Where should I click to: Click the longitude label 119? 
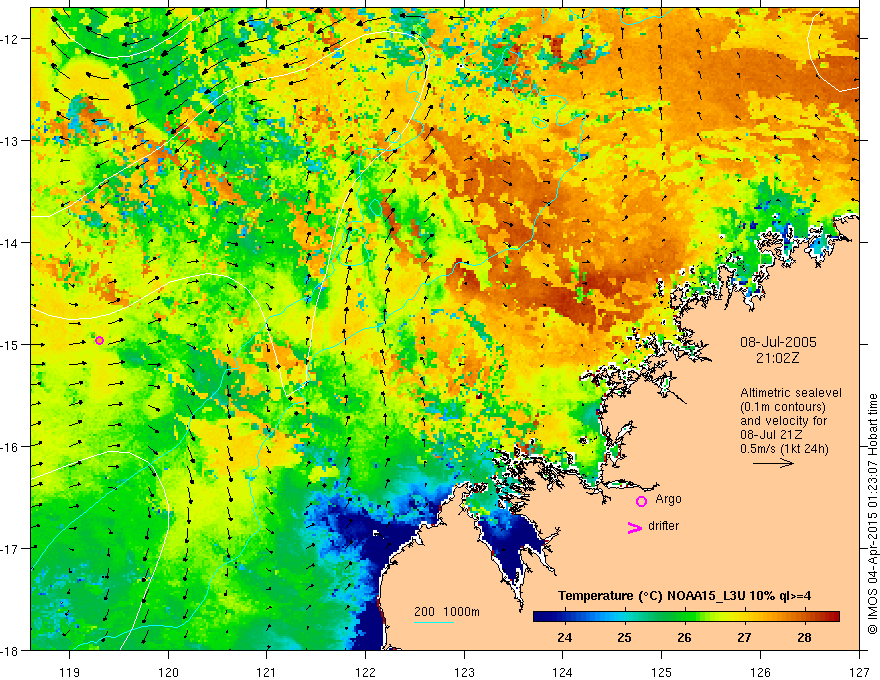coord(70,672)
